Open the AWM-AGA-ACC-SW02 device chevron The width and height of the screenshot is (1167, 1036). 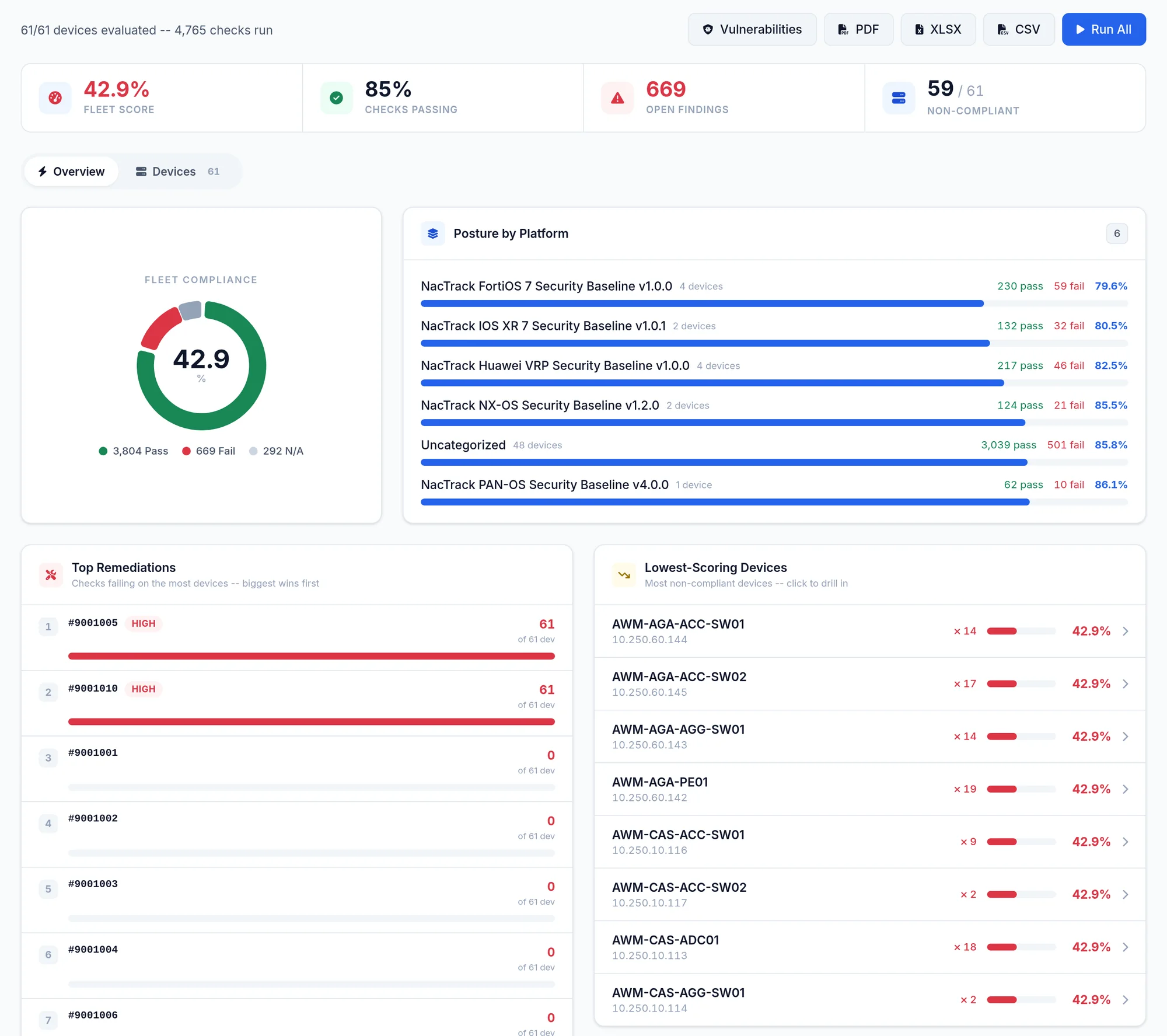[1126, 683]
